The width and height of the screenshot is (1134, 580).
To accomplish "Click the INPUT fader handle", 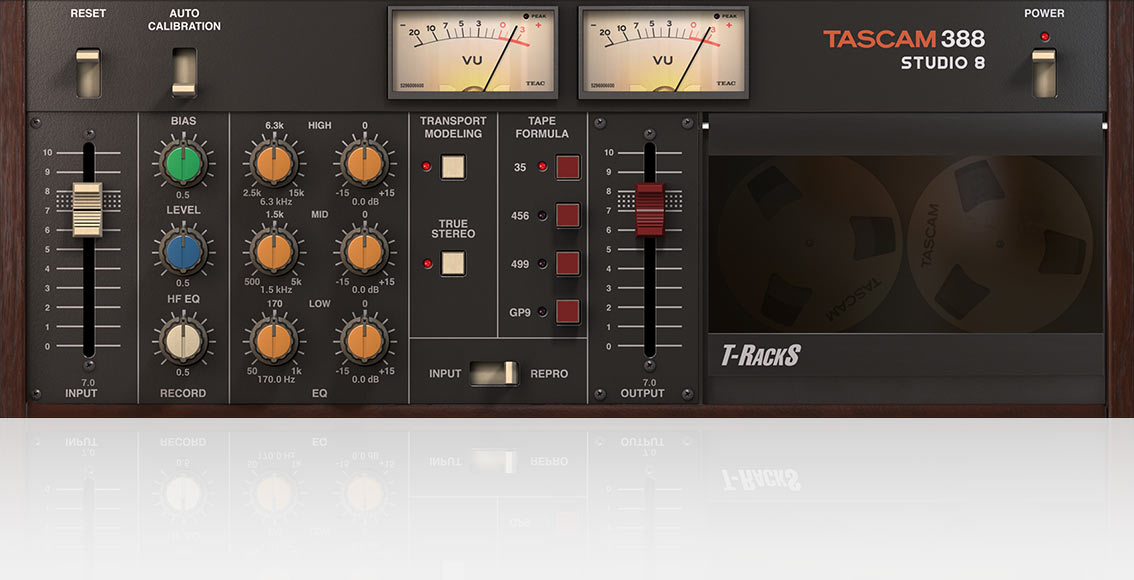I will pos(88,210).
